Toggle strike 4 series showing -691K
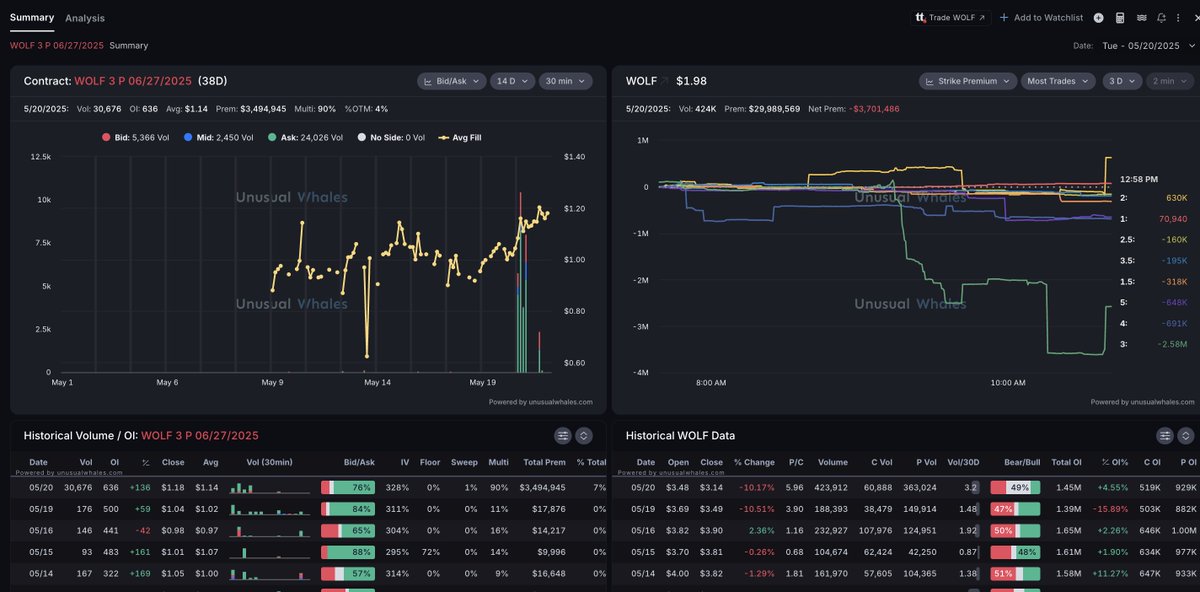Image resolution: width=1200 pixels, height=592 pixels. click(1153, 323)
